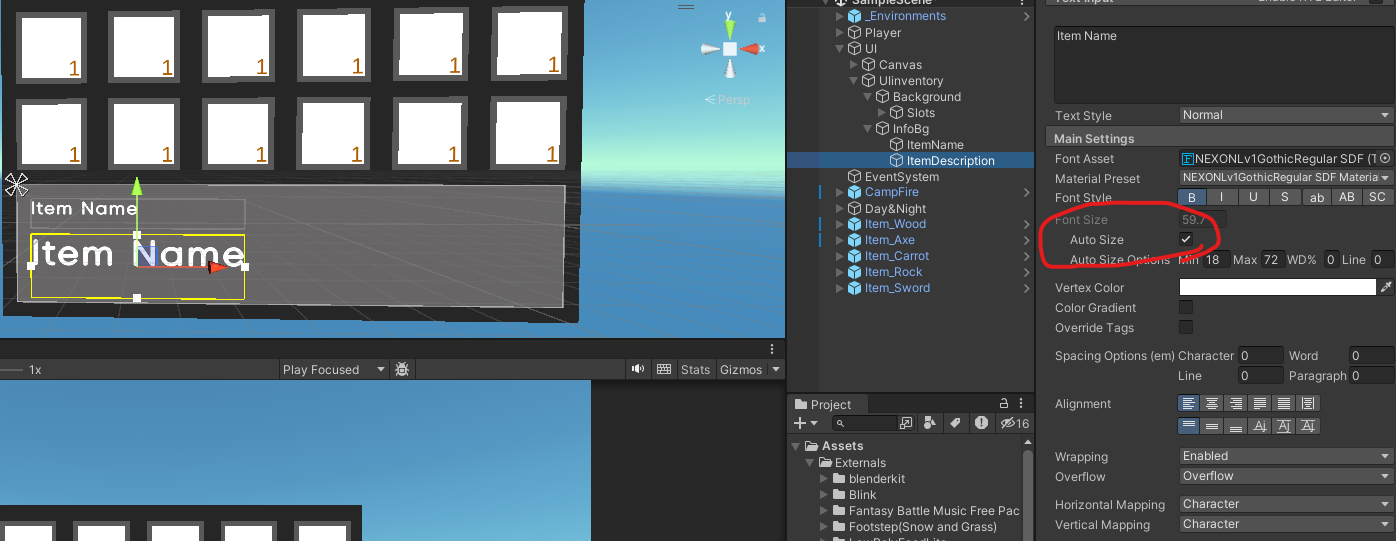1396x541 pixels.
Task: Click the Text Input area
Action: [1224, 64]
